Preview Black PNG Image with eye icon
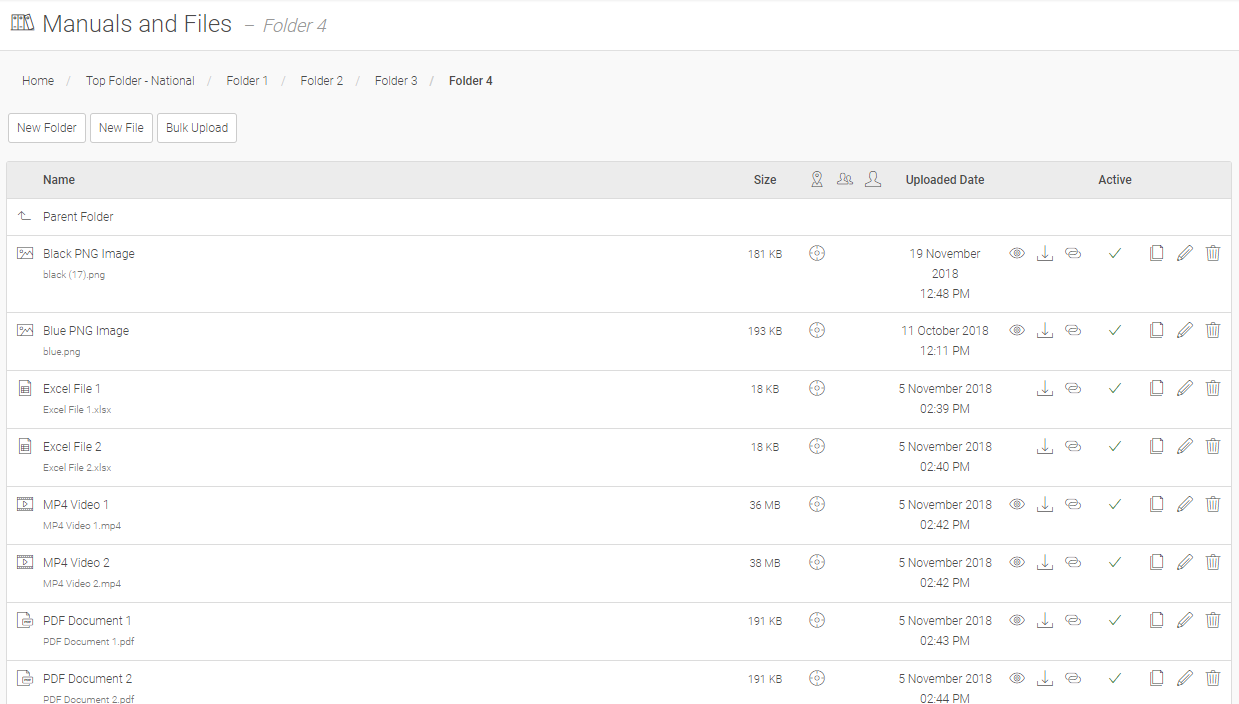1239x704 pixels. coord(1017,254)
